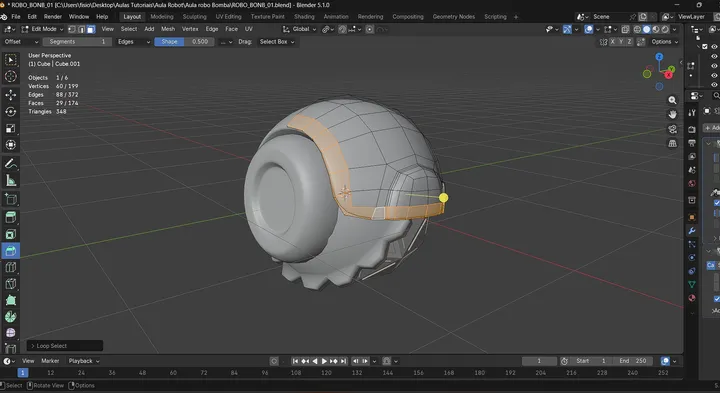Toggle the Shape option button

(169, 42)
